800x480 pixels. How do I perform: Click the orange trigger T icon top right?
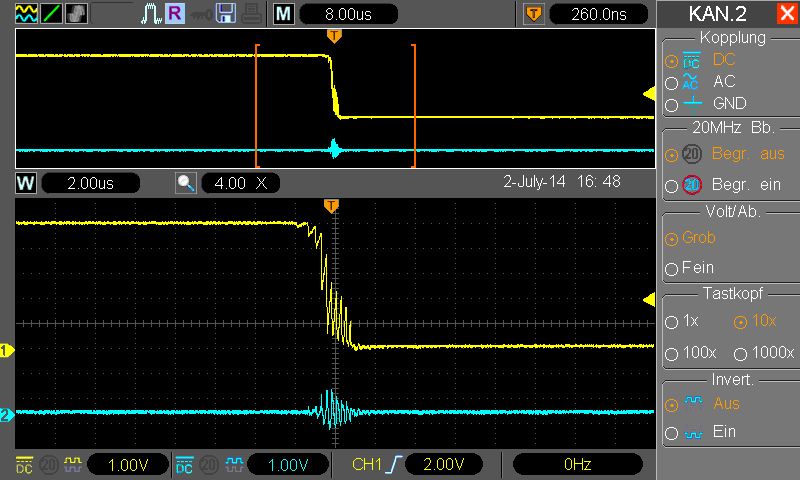(532, 14)
